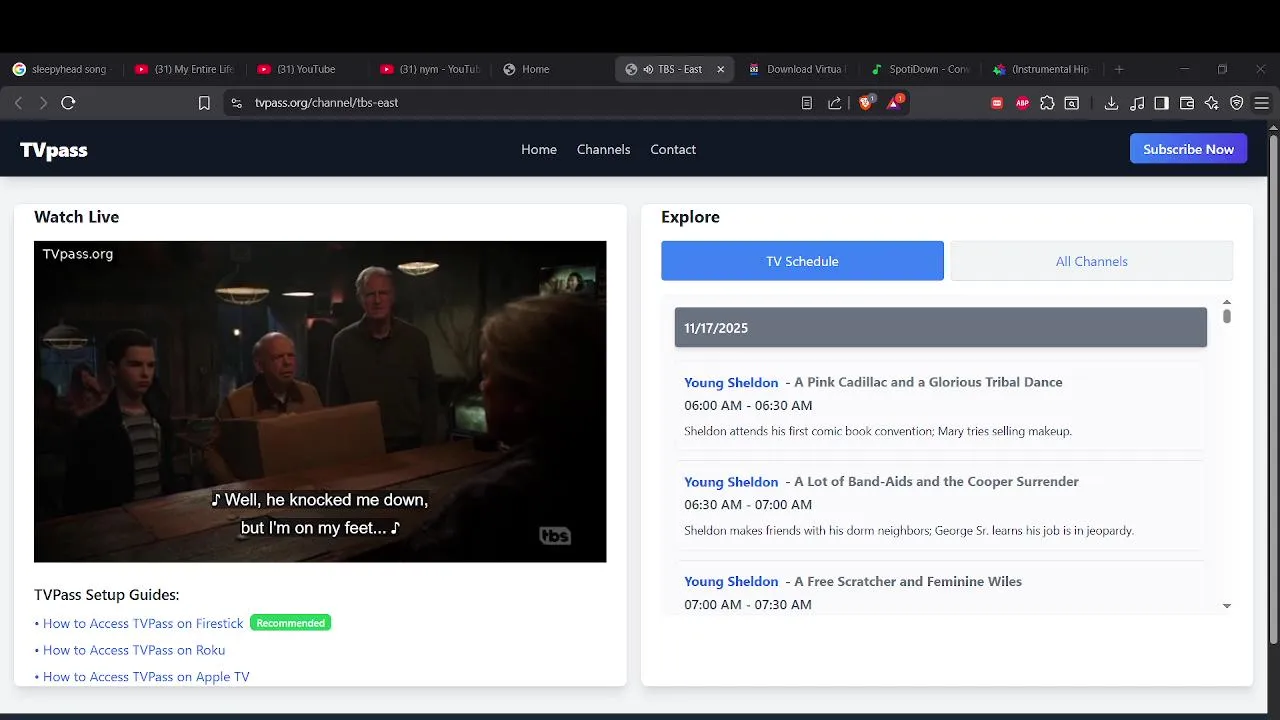Close the TBS - East tab
This screenshot has width=1280, height=720.
(x=720, y=69)
